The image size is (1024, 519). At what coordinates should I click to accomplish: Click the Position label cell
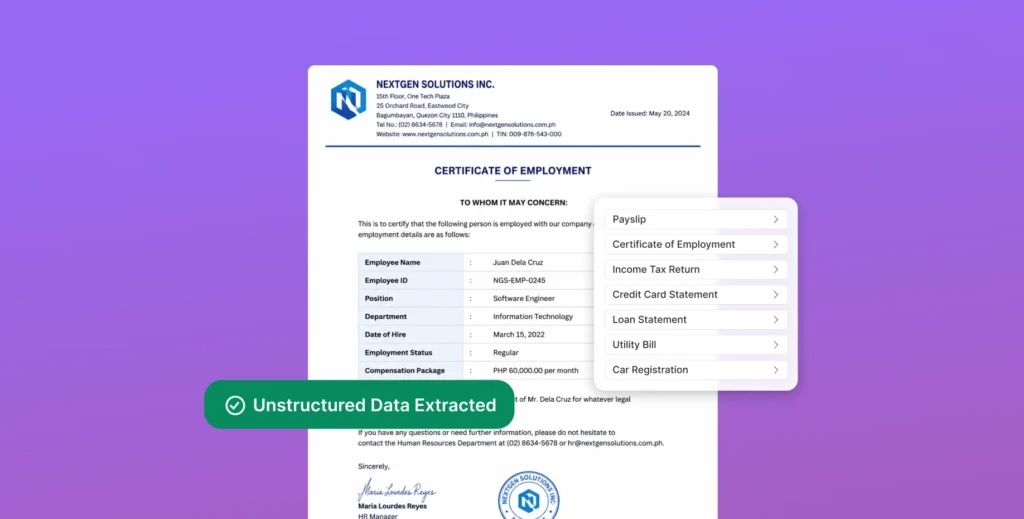tap(411, 298)
